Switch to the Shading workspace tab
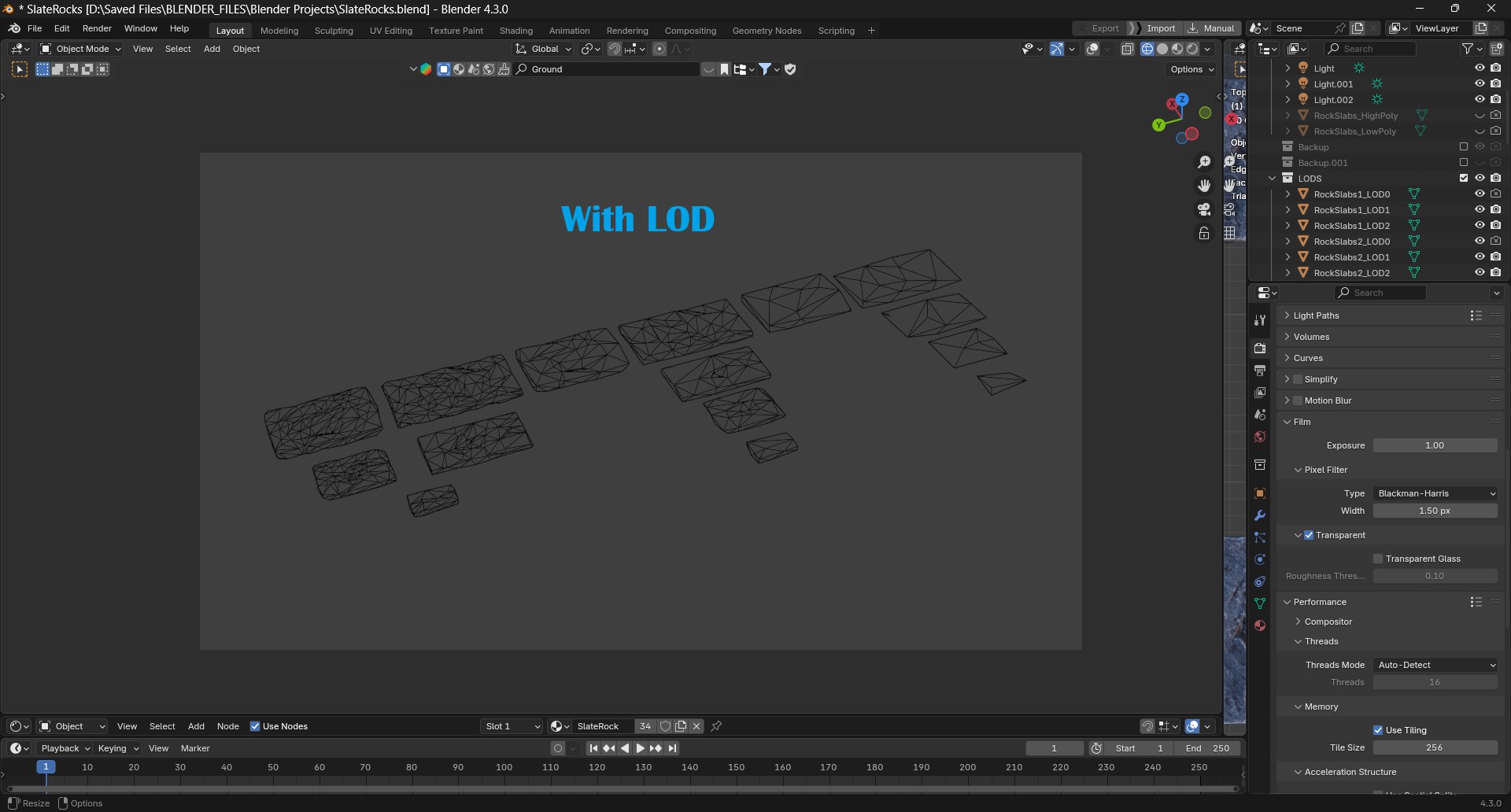This screenshot has width=1511, height=812. click(x=515, y=31)
